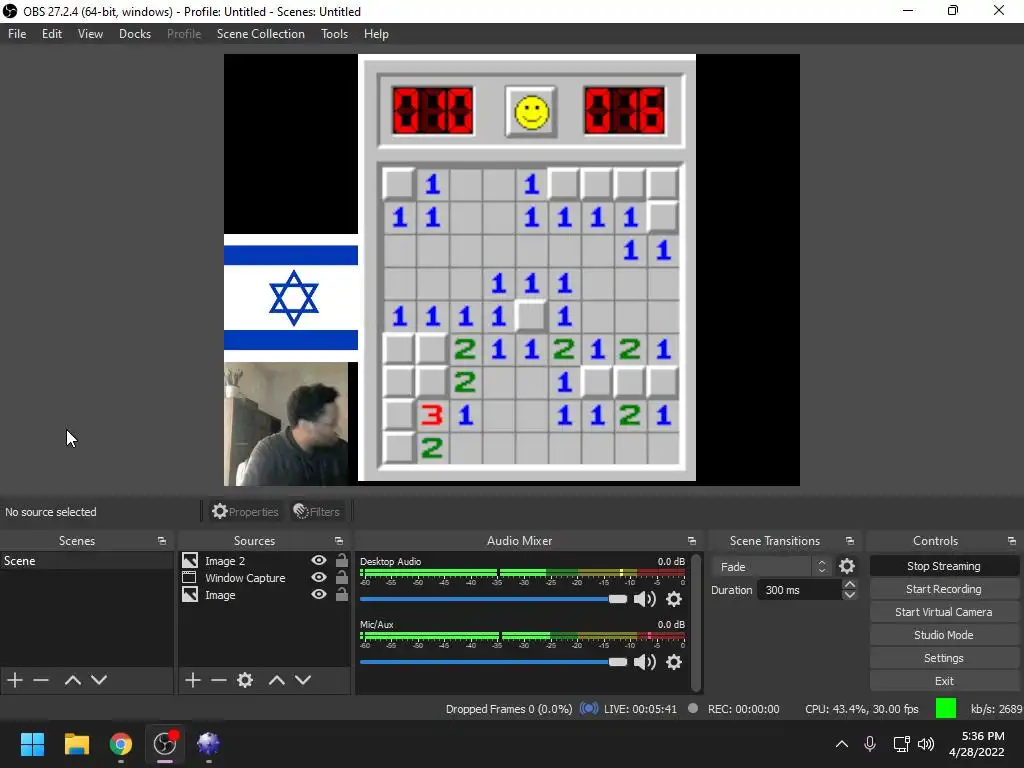Click Stop Streaming button
This screenshot has width=1024, height=768.
pyautogui.click(x=944, y=566)
